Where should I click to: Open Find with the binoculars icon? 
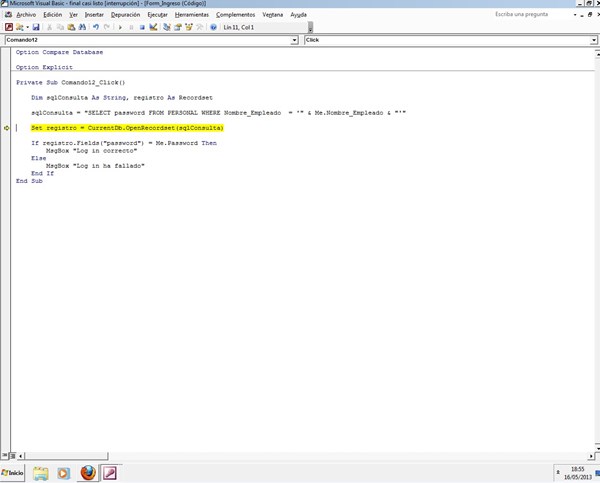pos(82,27)
